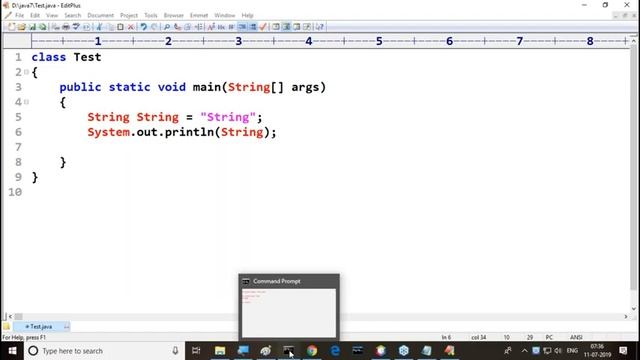
Task: Create a new document from toolbar
Action: click(11, 27)
